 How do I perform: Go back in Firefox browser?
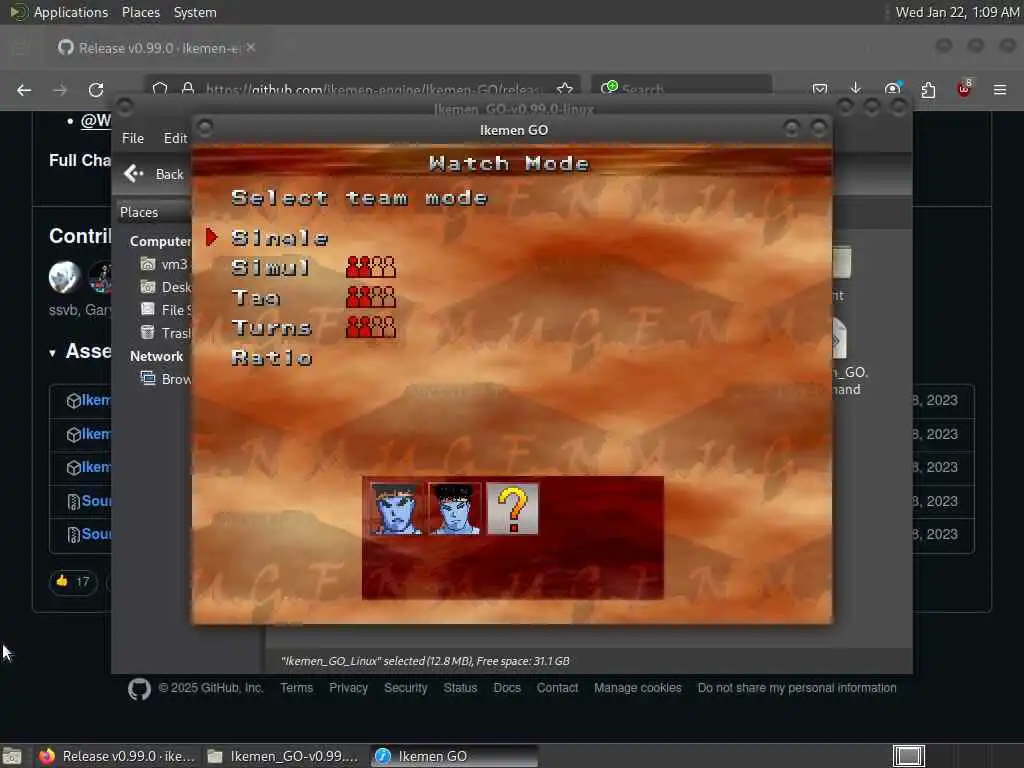(x=24, y=90)
